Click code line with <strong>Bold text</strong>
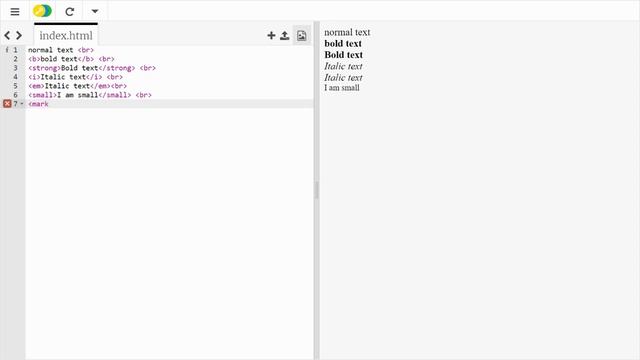The width and height of the screenshot is (640, 360). (x=92, y=68)
